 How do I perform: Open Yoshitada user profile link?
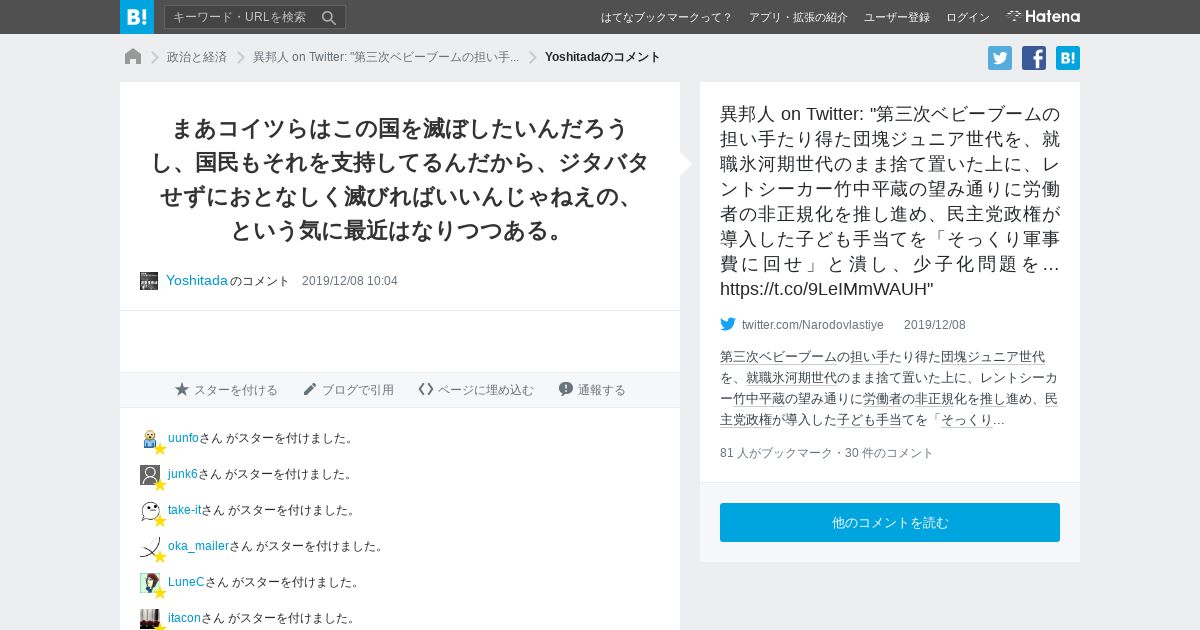197,281
